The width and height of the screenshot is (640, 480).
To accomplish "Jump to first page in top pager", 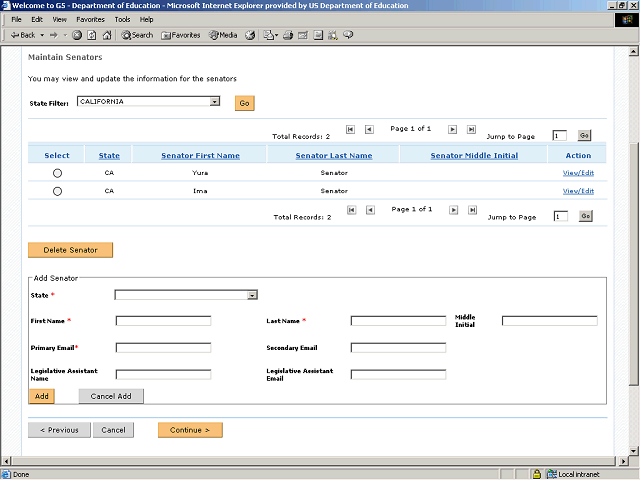I will (x=350, y=129).
